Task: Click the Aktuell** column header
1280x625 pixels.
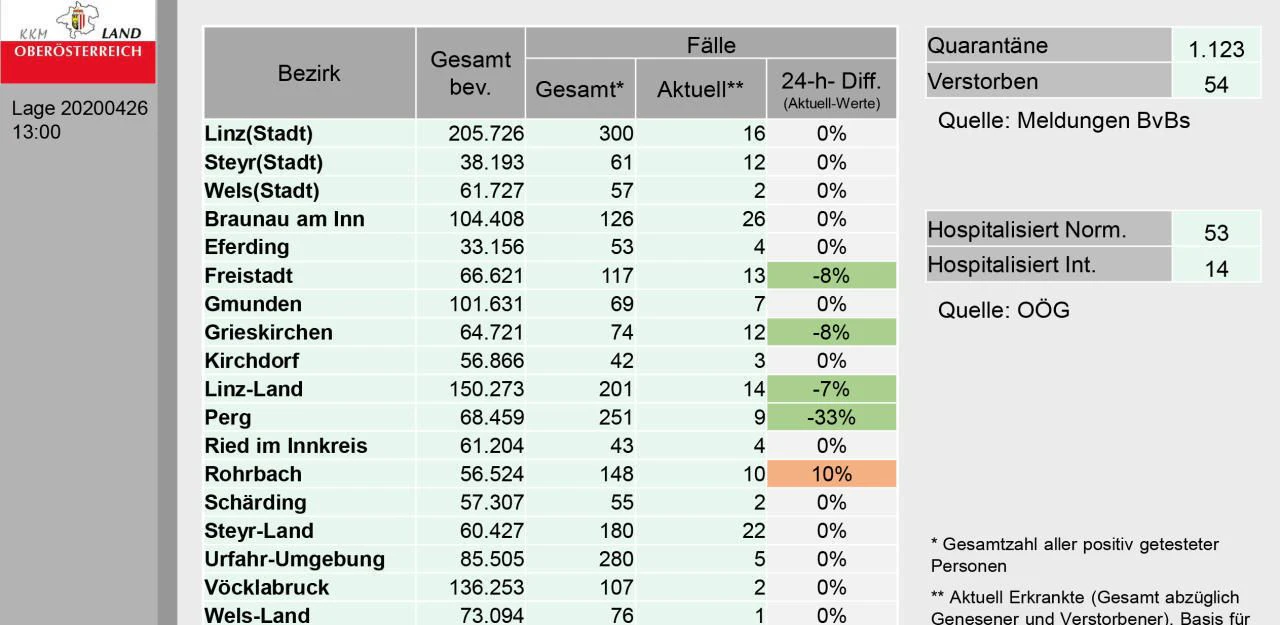Action: pos(700,89)
